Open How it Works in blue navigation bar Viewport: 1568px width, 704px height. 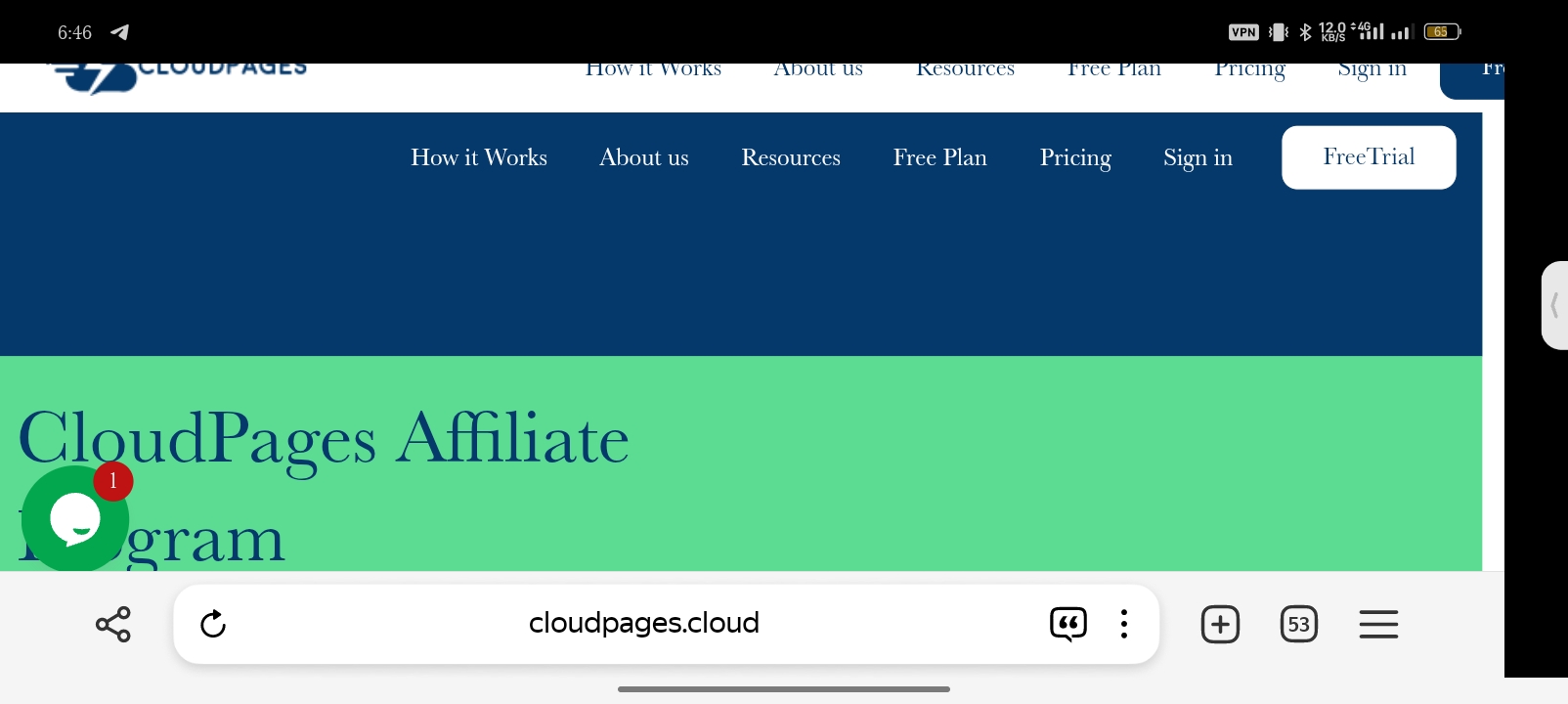click(x=479, y=157)
